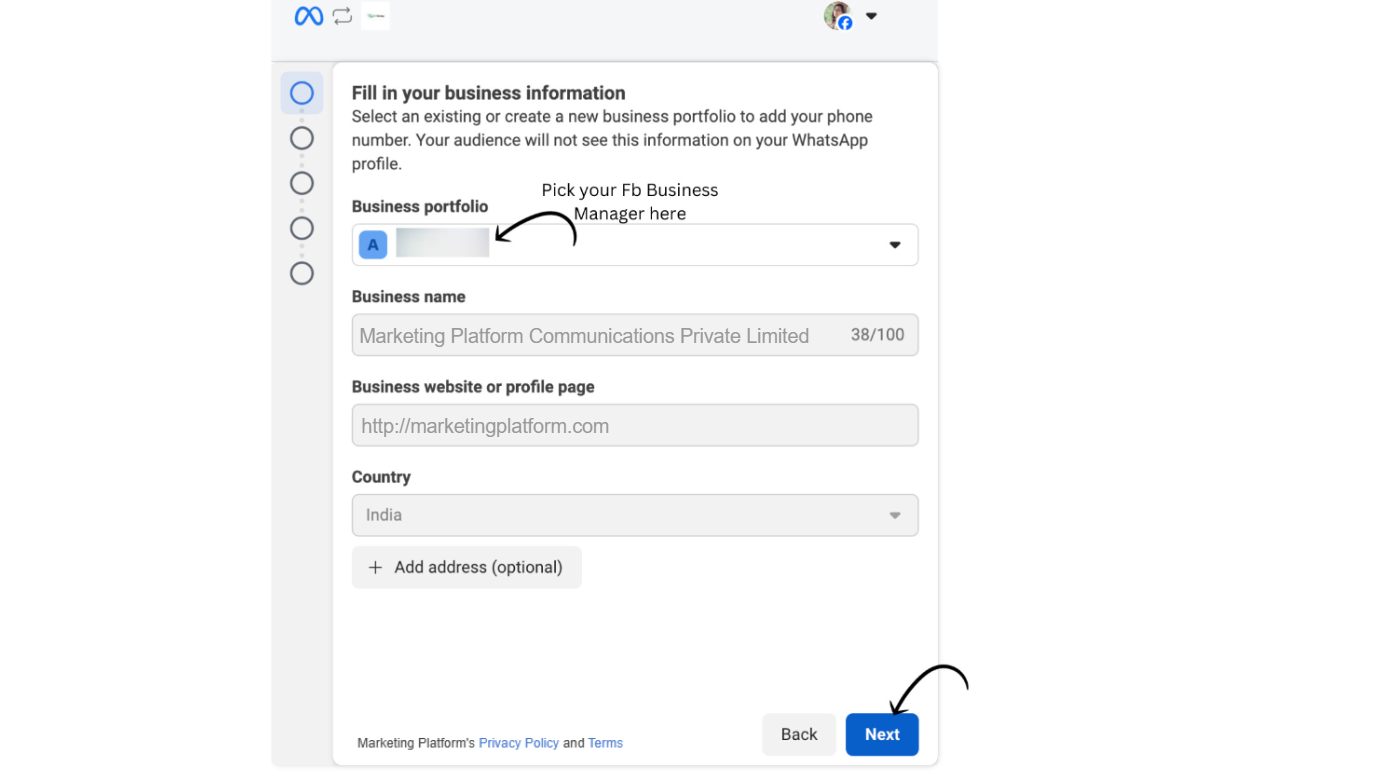Click the sync arrows icon beside Meta logo
Screen dimensions: 1384x774
click(342, 16)
